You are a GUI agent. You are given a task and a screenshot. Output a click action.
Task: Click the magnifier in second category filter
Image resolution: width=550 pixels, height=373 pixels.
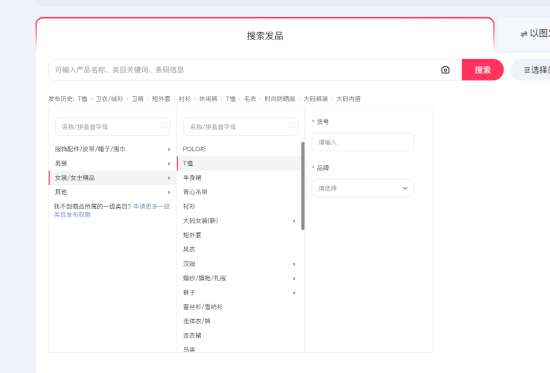point(292,125)
